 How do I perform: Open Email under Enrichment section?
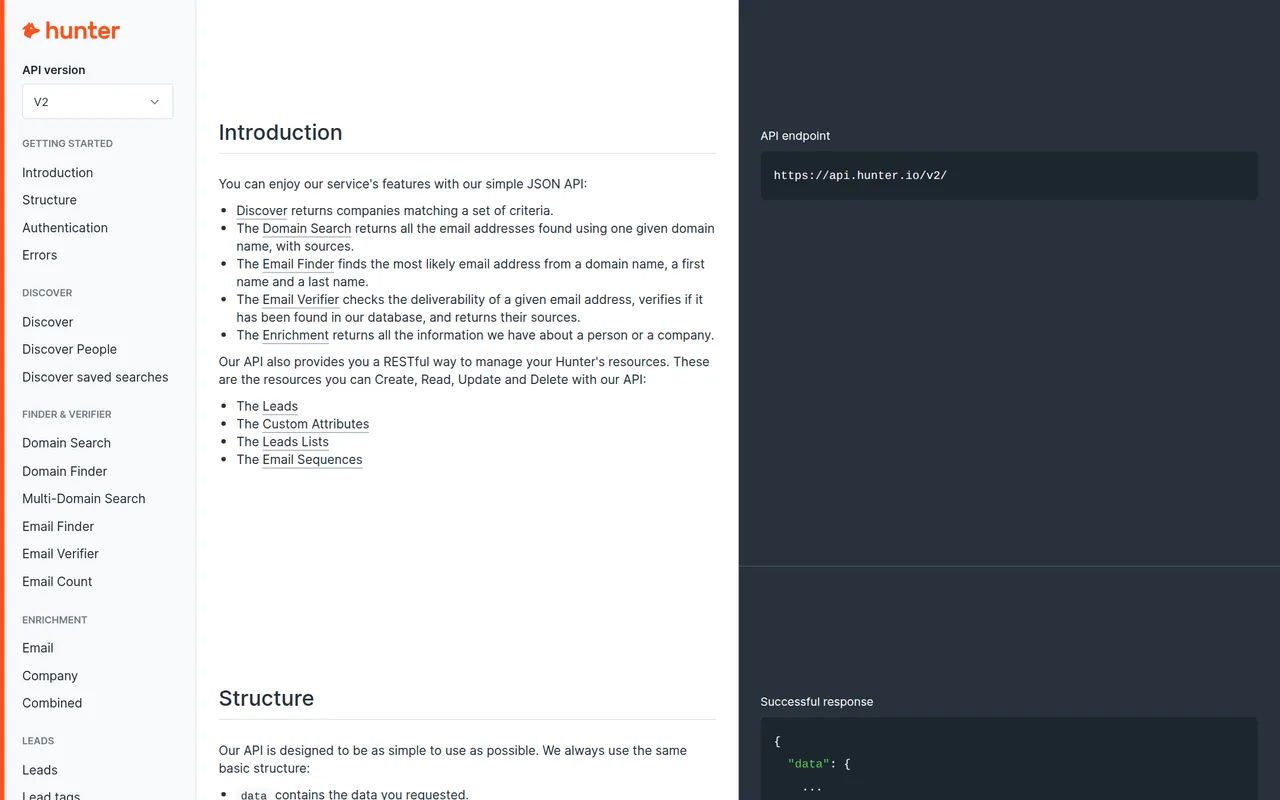tap(38, 648)
